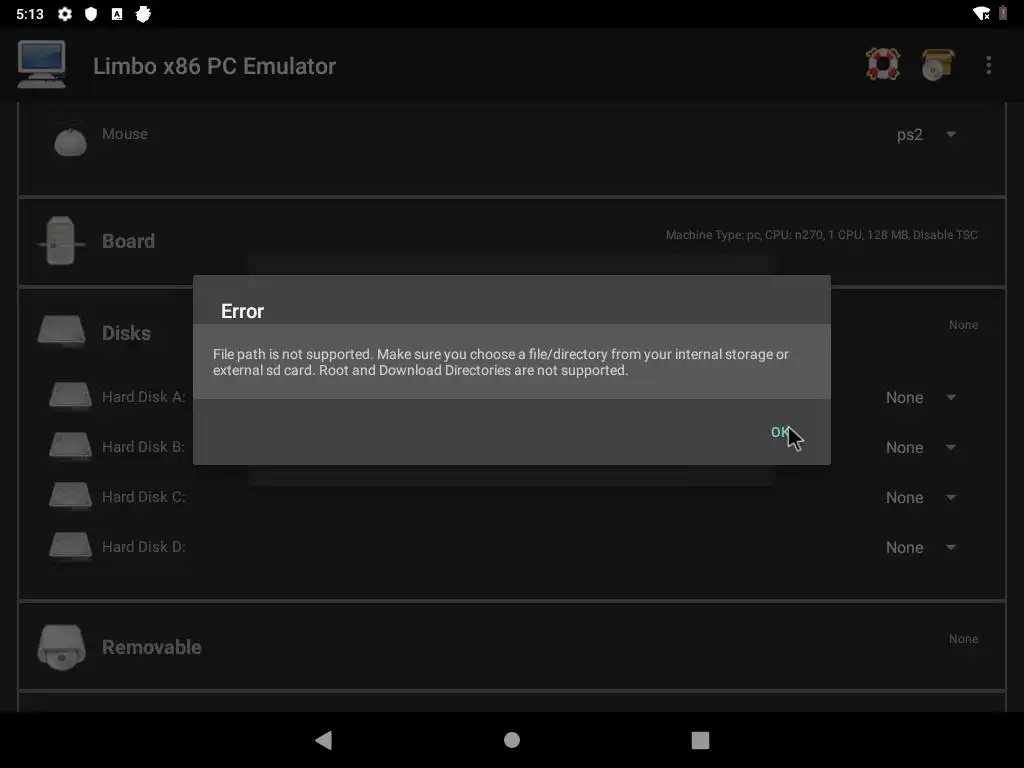Click the Hard Disk D drive icon
The width and height of the screenshot is (1024, 768).
click(x=71, y=546)
